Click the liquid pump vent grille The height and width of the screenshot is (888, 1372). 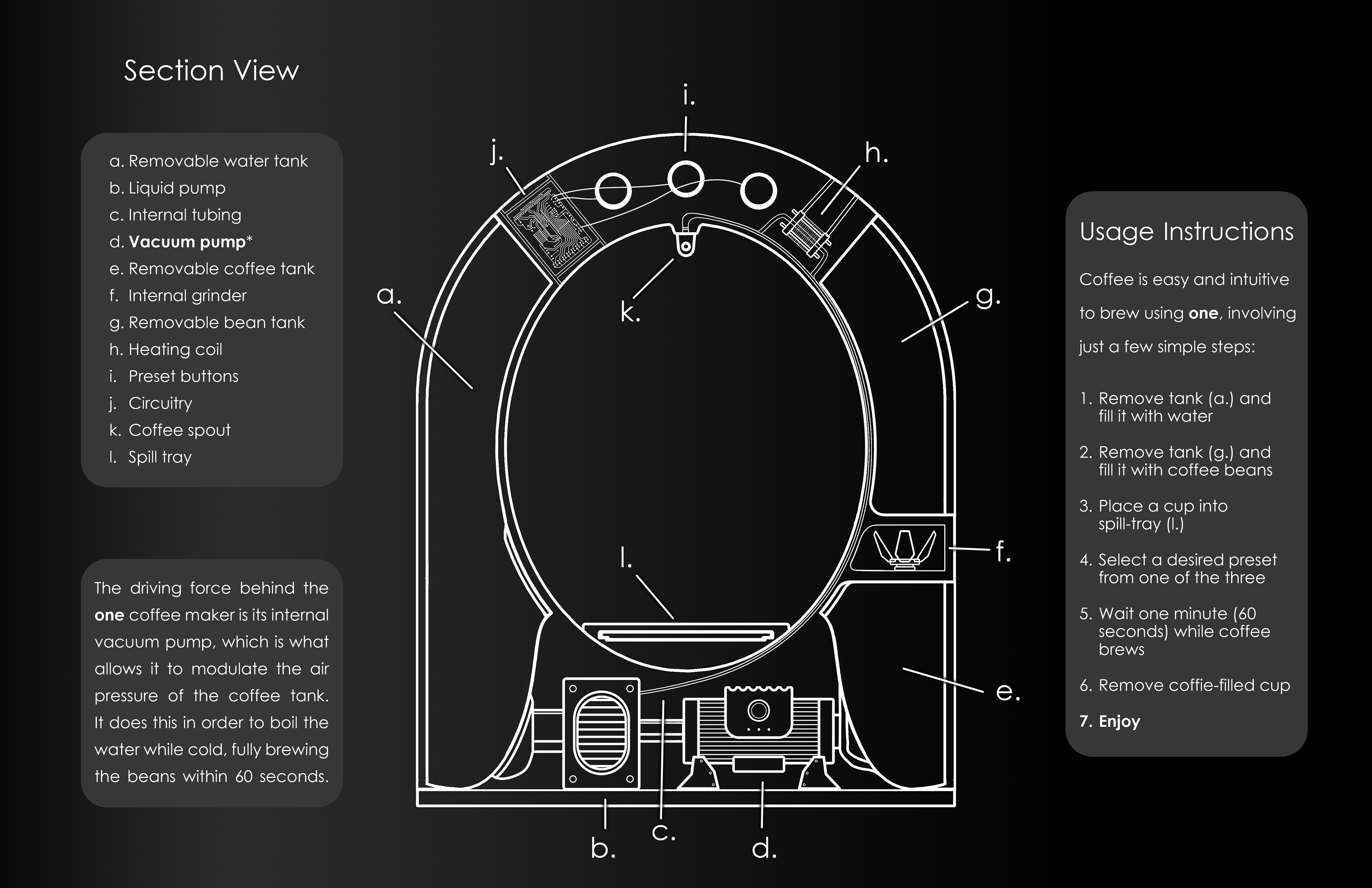tap(601, 732)
